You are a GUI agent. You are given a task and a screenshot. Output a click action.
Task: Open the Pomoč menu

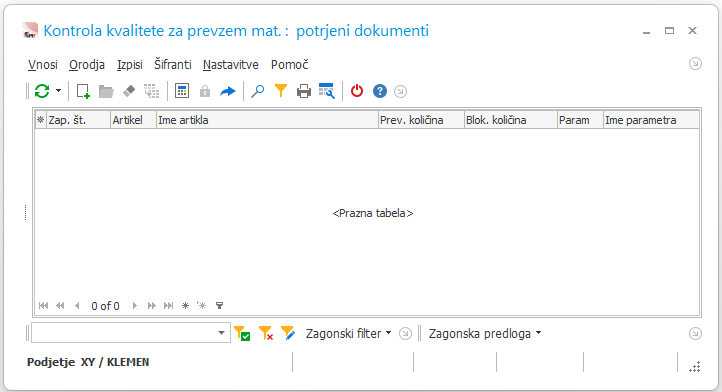click(290, 64)
